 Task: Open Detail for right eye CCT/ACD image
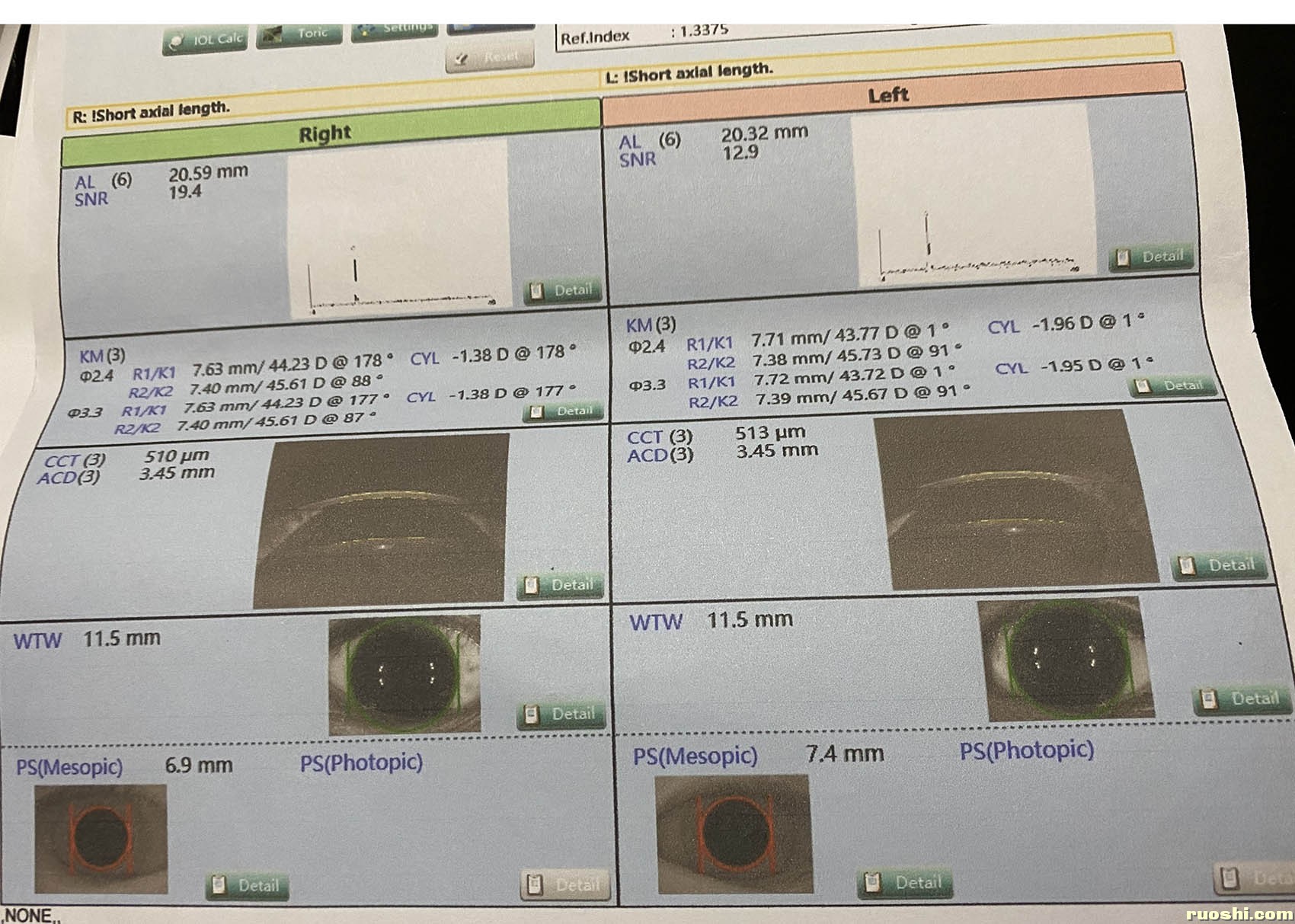click(x=561, y=586)
